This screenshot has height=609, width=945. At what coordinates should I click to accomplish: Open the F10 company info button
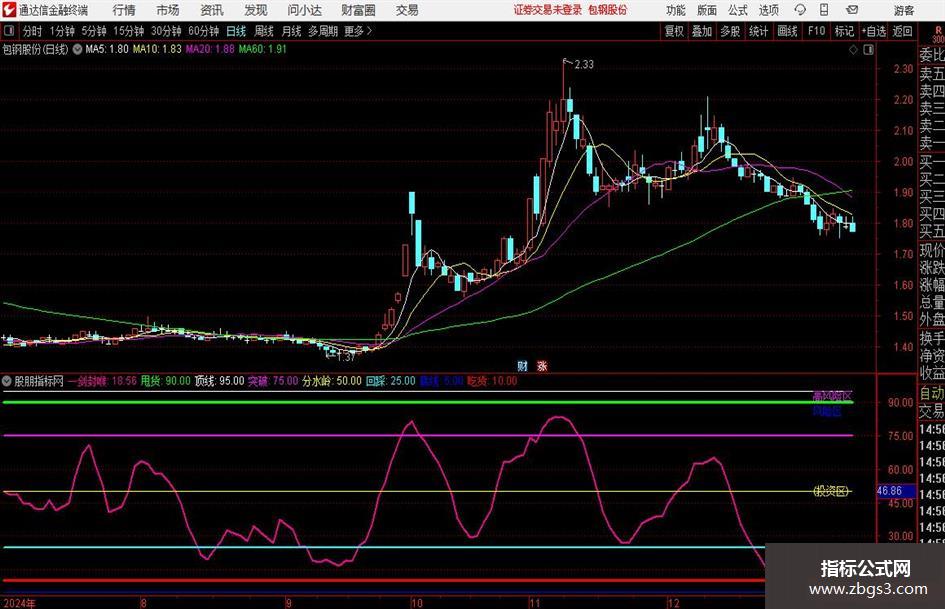817,31
